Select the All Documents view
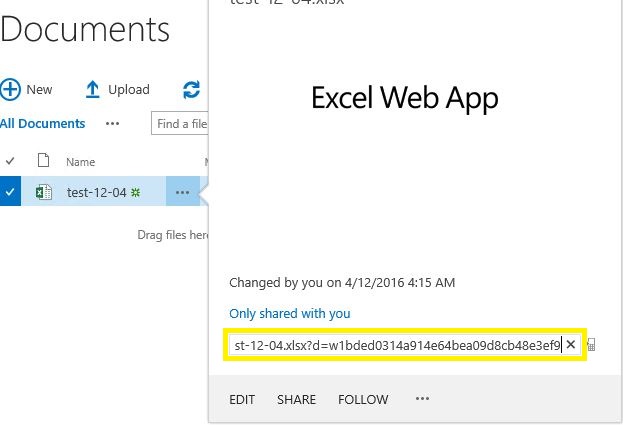This screenshot has width=623, height=425. pyautogui.click(x=43, y=124)
